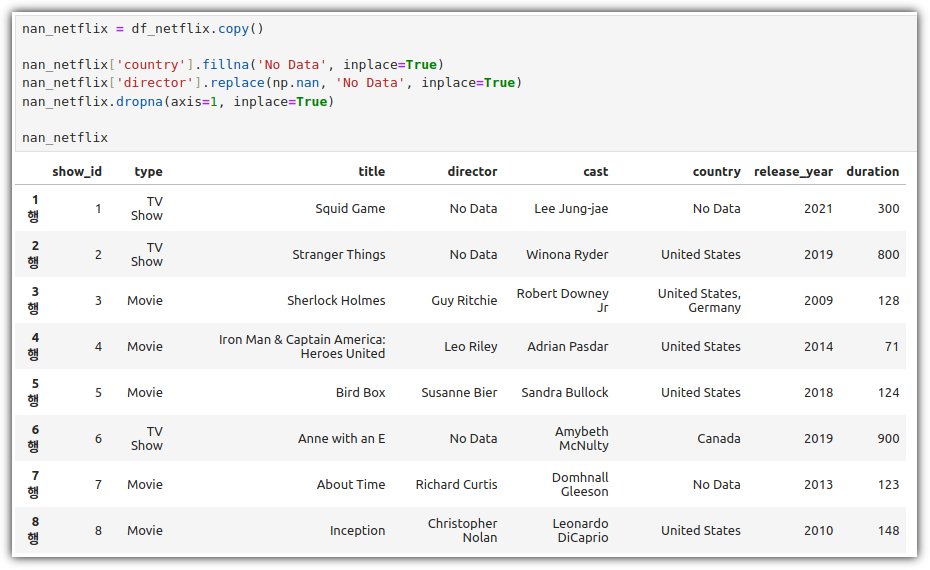Screen dimensions: 930x570
Task: Click duration value 123
Action: [888, 485]
